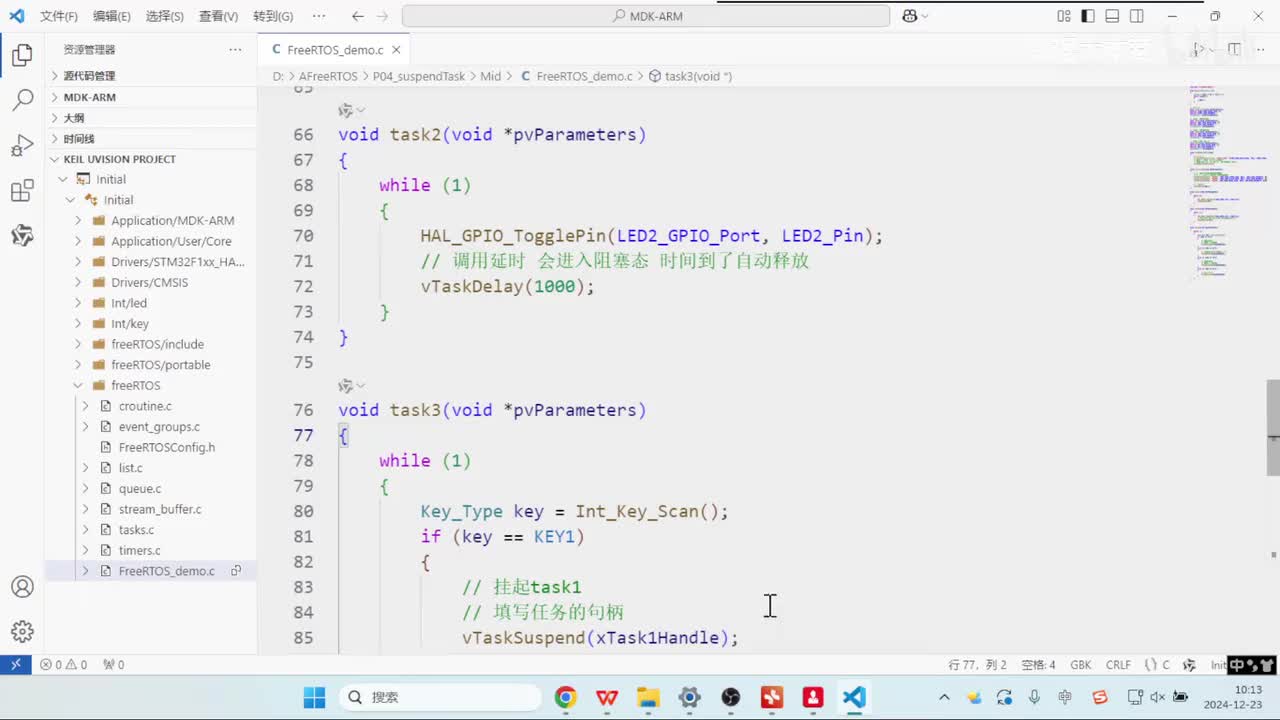This screenshot has width=1280, height=720.
Task: Expand the Drivers/CMSIS folder
Action: tap(150, 283)
